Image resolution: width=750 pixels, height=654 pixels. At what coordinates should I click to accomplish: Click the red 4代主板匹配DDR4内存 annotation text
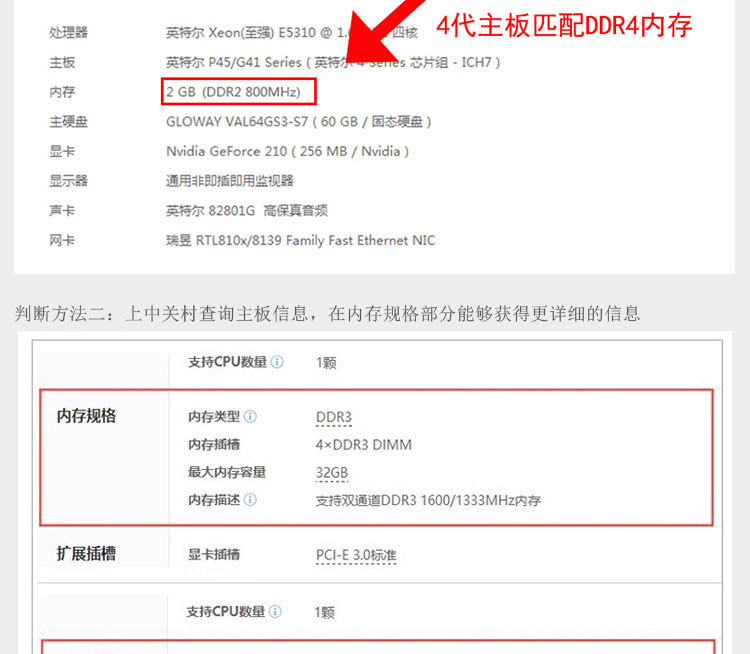pos(564,25)
